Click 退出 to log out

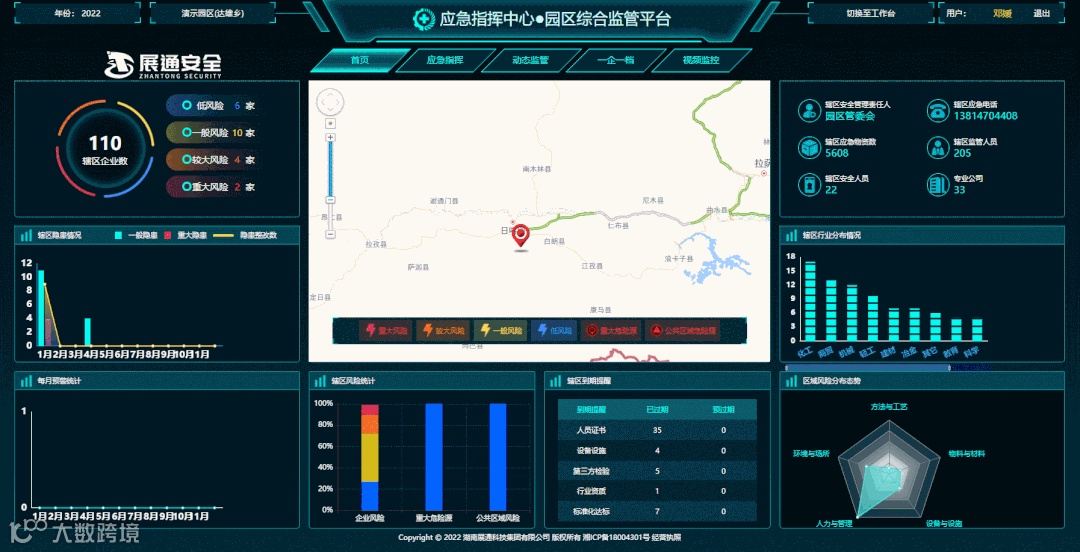[1041, 13]
